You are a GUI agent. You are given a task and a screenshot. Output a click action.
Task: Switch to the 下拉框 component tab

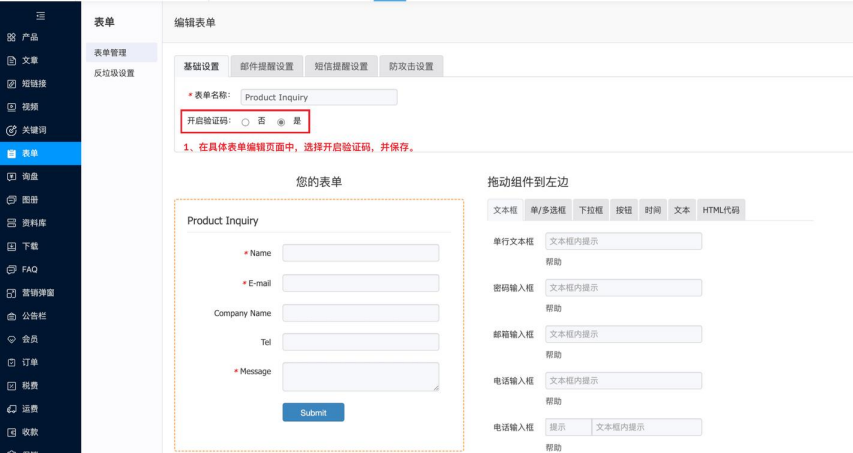tap(590, 210)
